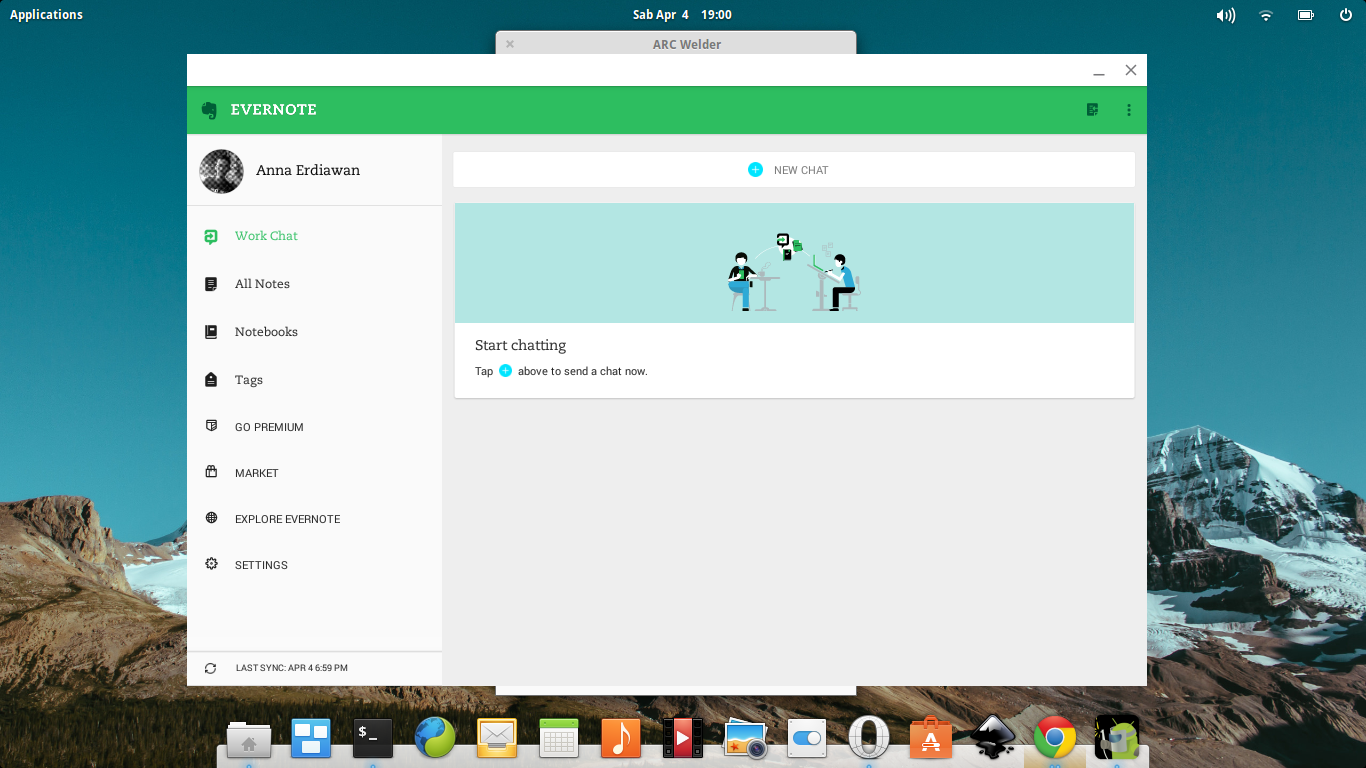Click the Go Premium icon

[x=211, y=426]
